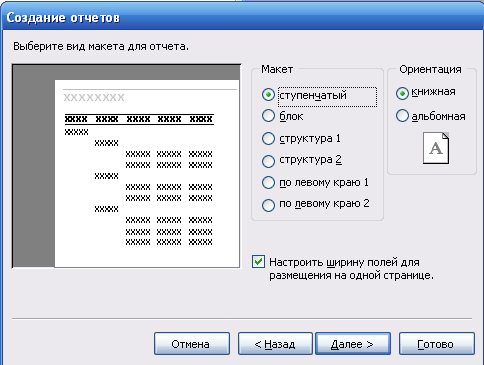Set orientation to книжная
484x365 pixels.
(402, 93)
